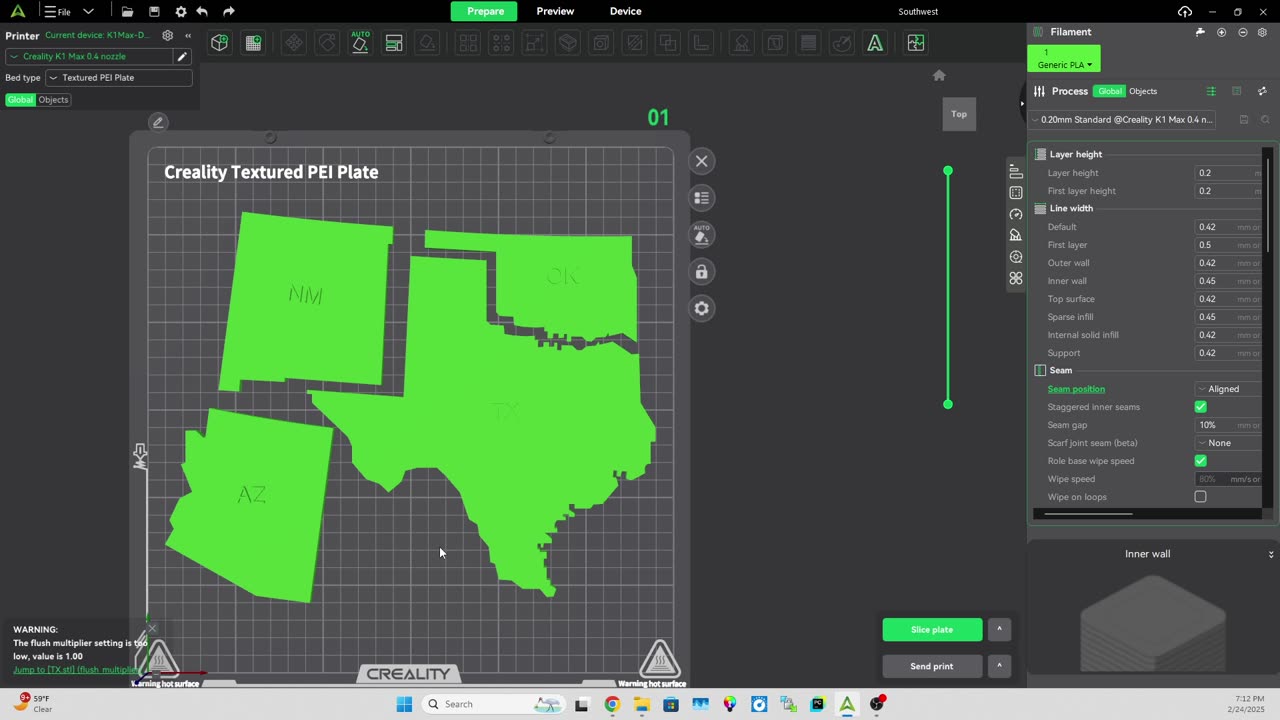Switch left panel to Objects mode
Image resolution: width=1280 pixels, height=720 pixels.
coord(53,100)
